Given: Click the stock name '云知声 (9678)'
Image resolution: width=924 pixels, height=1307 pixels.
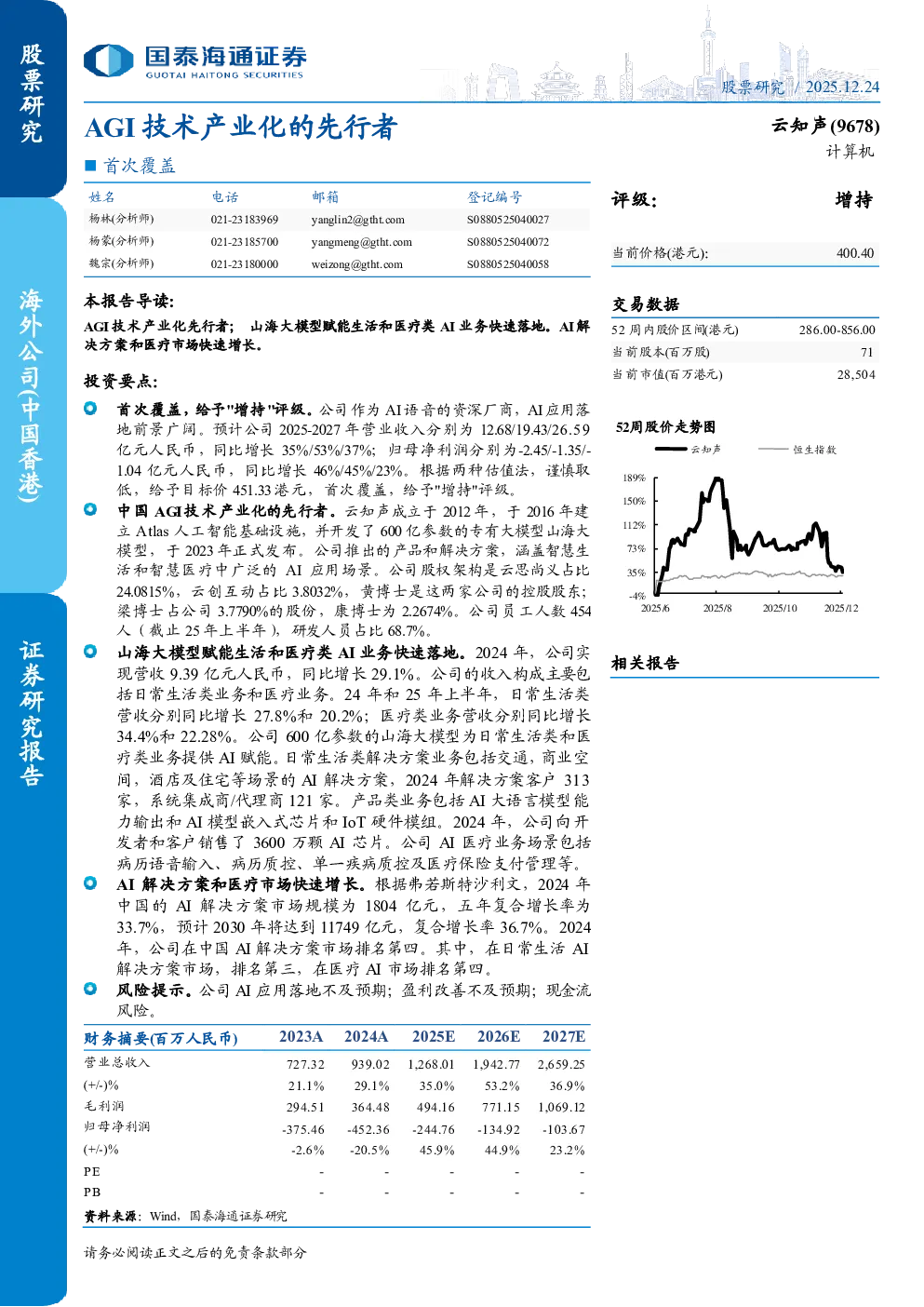Looking at the screenshot, I should point(825,126).
